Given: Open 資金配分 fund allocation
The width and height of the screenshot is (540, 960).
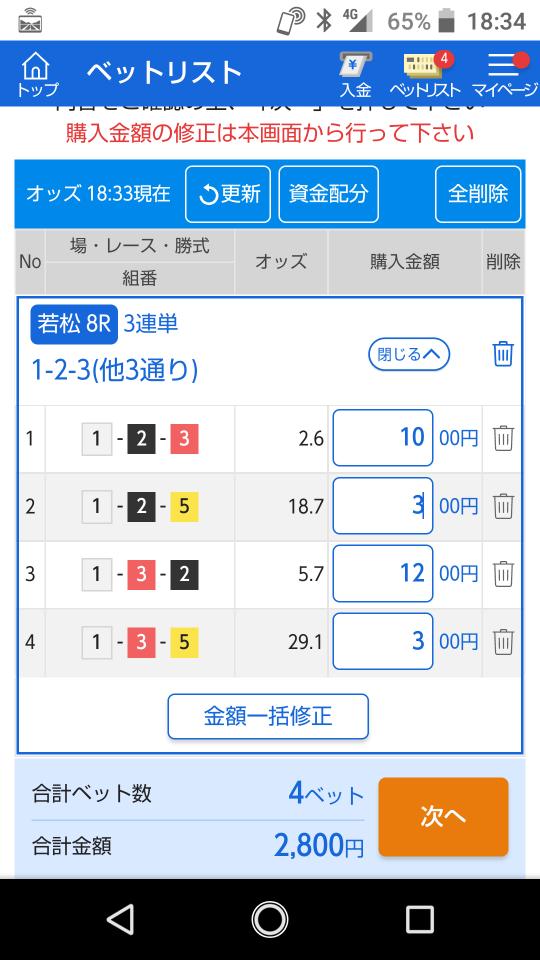Looking at the screenshot, I should (329, 194).
